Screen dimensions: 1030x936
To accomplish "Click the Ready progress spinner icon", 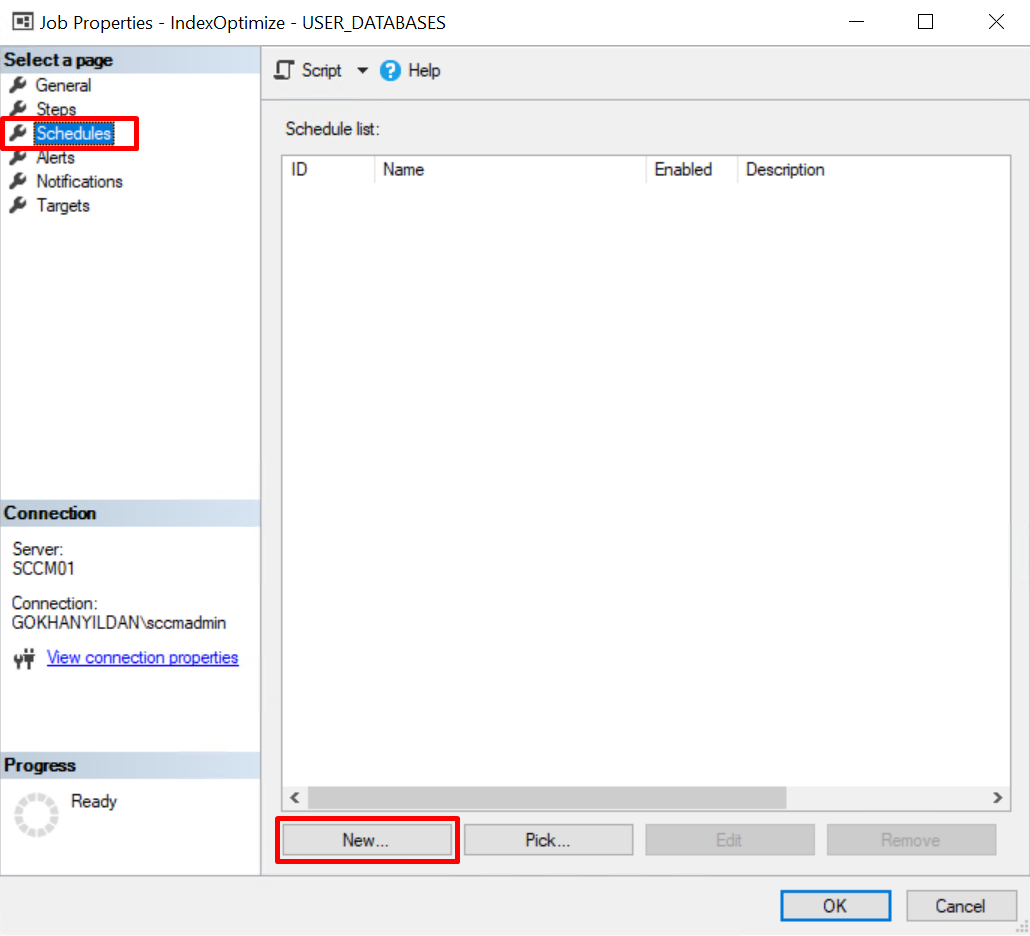I will pyautogui.click(x=36, y=814).
